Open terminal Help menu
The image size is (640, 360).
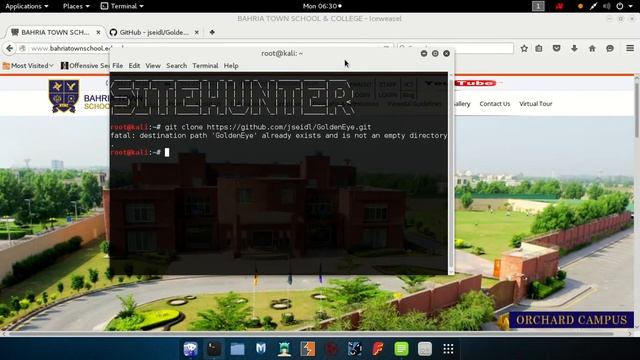tap(231, 66)
